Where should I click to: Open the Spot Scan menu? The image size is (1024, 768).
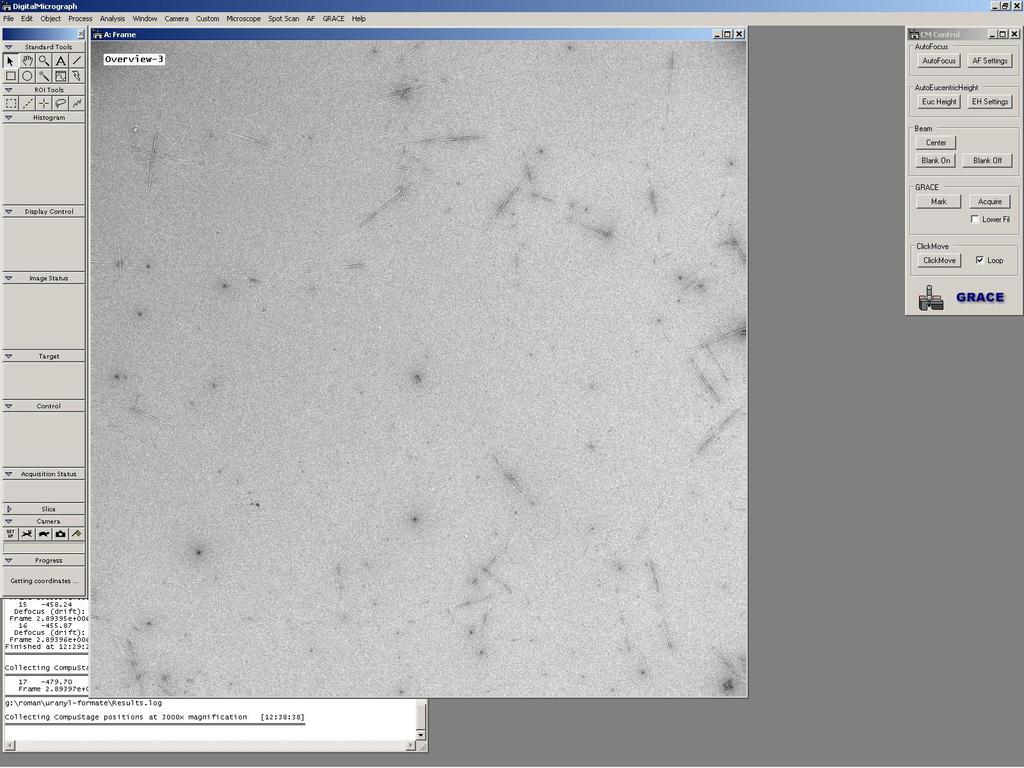point(283,19)
